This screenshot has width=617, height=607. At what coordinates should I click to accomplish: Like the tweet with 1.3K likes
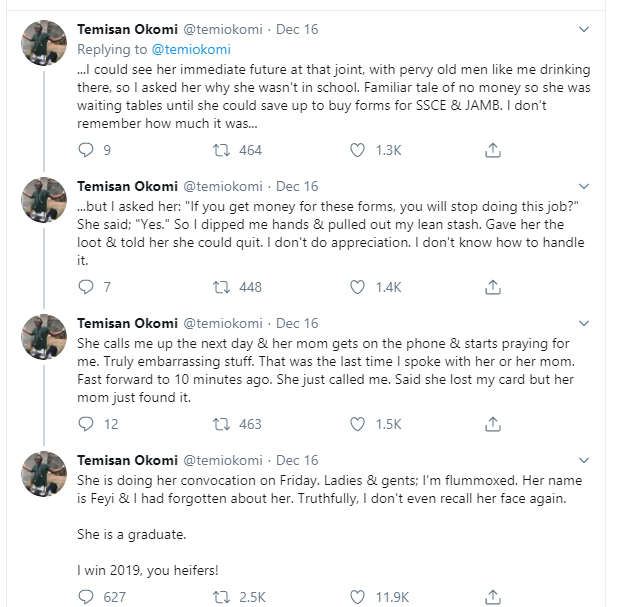357,150
